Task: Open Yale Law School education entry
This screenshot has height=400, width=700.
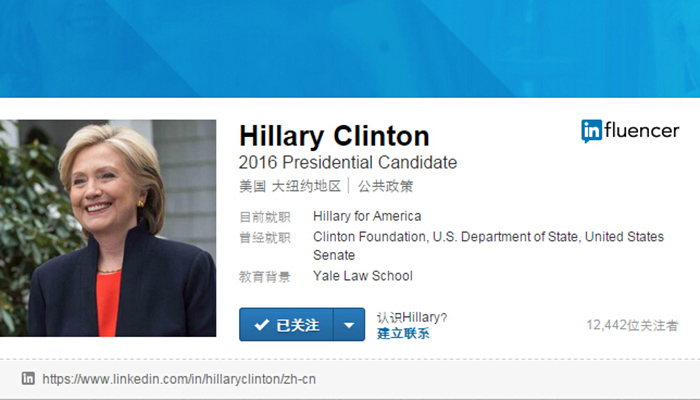Action: 362,276
